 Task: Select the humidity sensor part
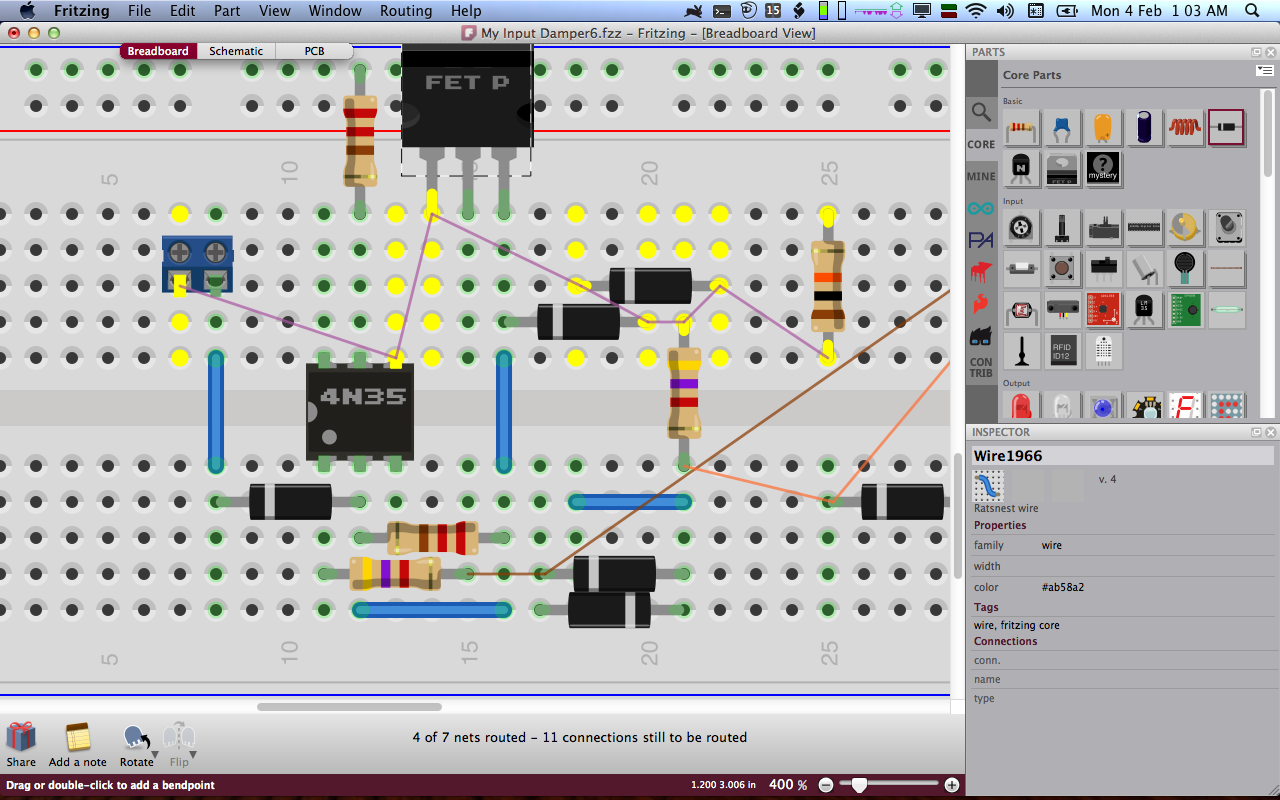[x=1103, y=350]
